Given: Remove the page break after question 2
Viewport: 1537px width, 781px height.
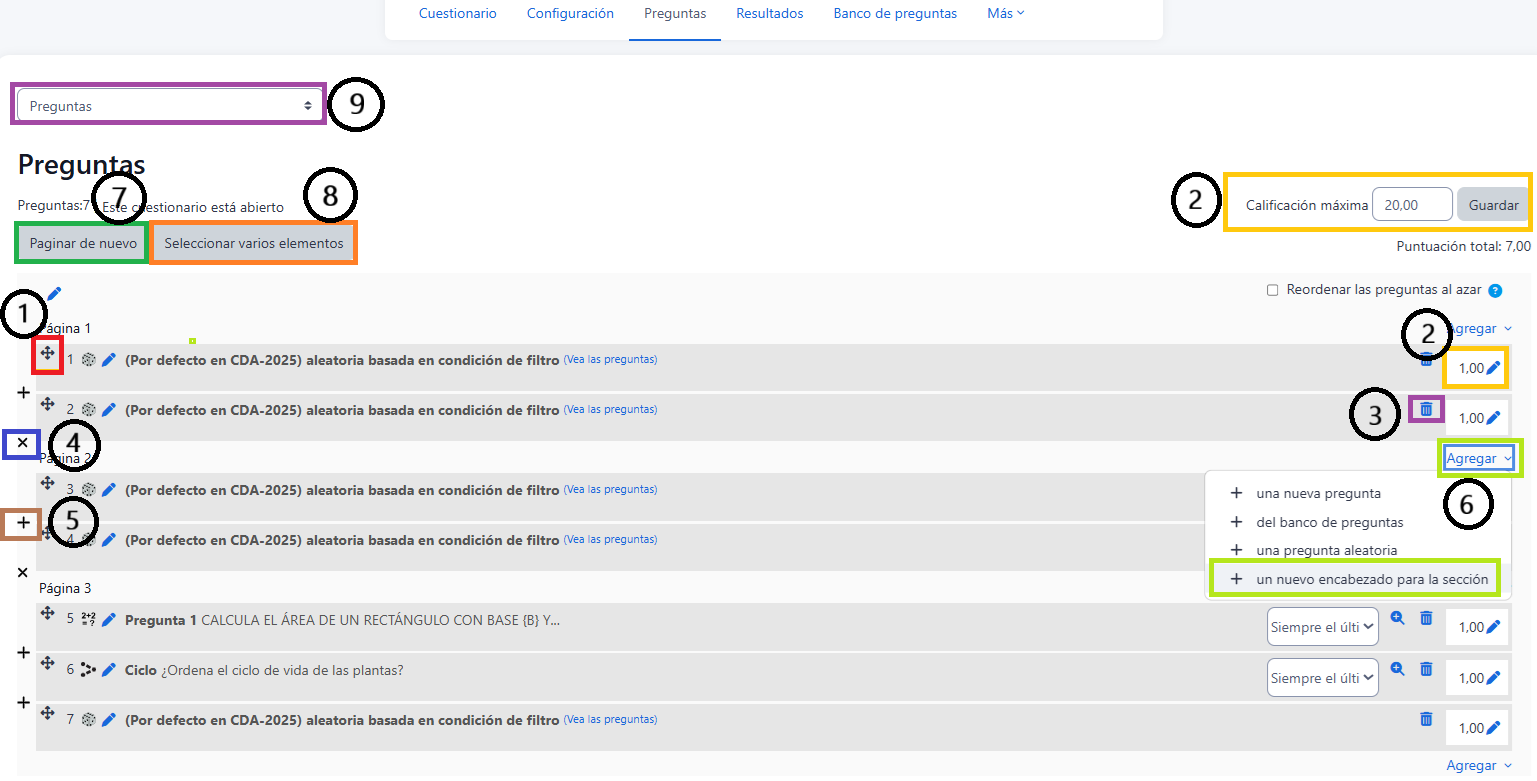Looking at the screenshot, I should pos(23,442).
